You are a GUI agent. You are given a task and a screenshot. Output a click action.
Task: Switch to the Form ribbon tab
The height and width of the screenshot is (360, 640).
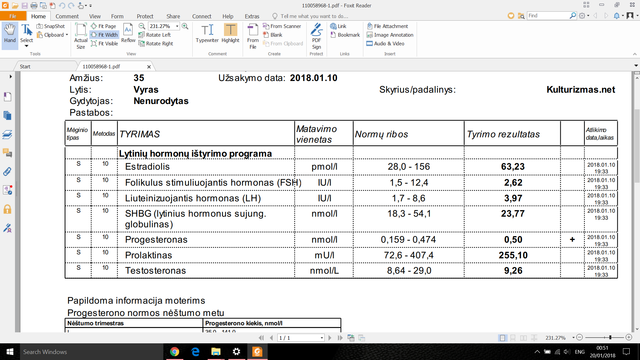117,16
